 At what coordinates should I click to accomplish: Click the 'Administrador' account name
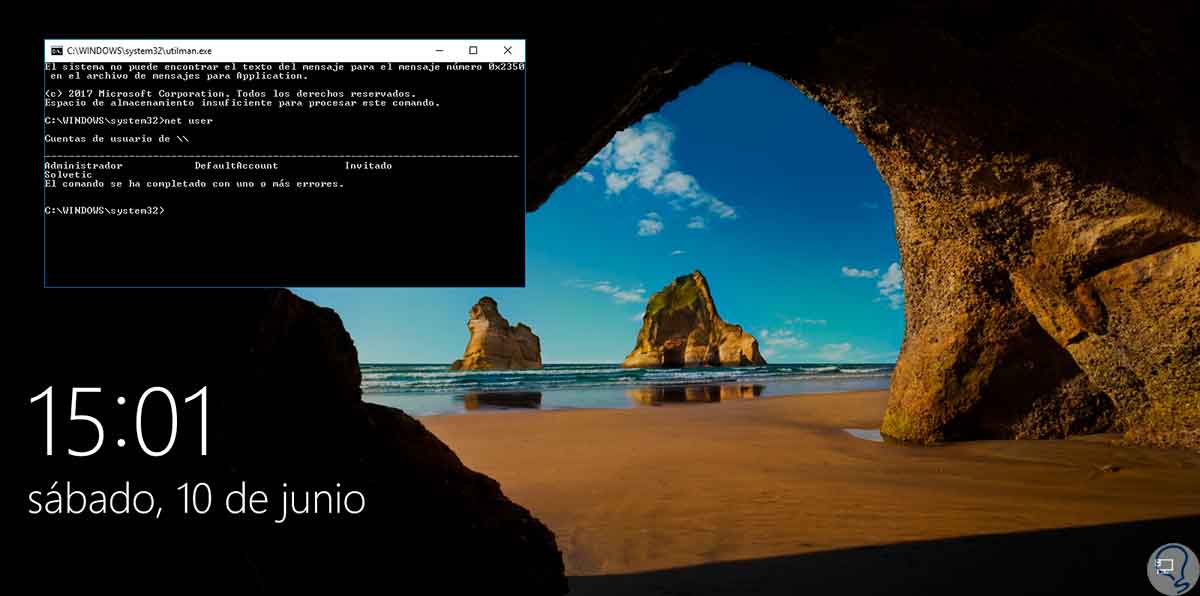[84, 165]
